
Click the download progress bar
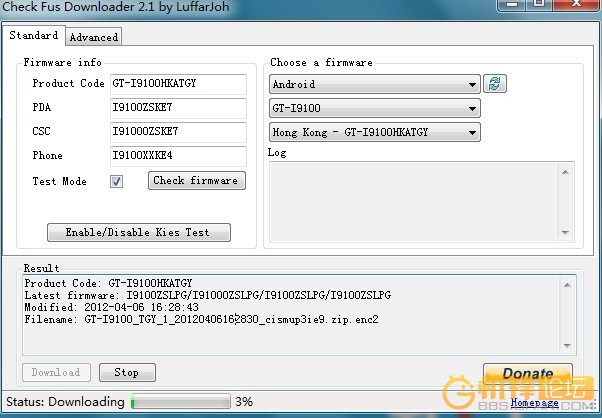pos(178,402)
